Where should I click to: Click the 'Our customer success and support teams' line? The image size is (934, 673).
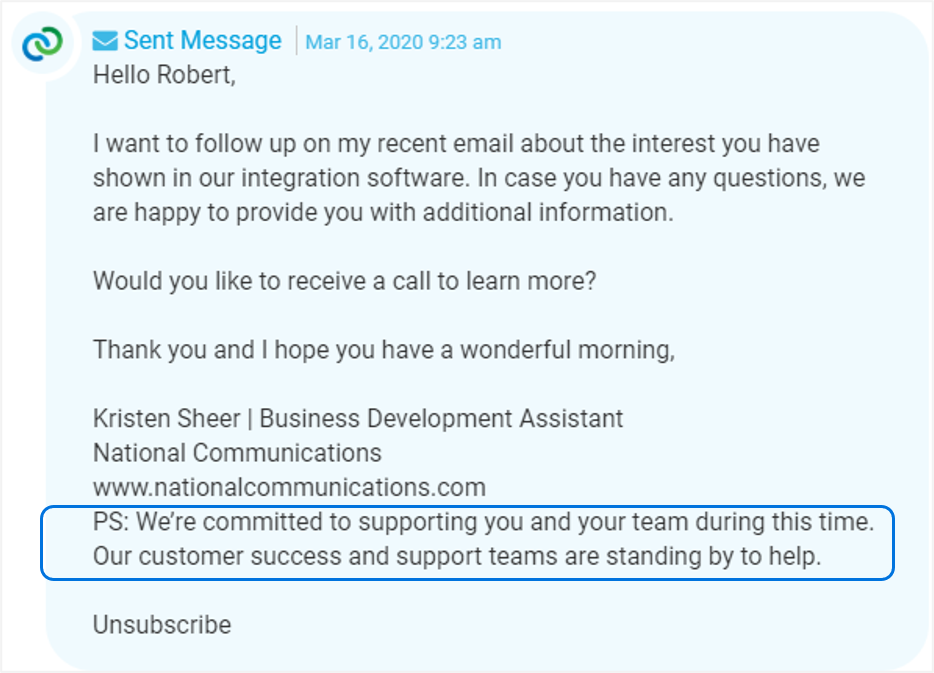coord(457,556)
